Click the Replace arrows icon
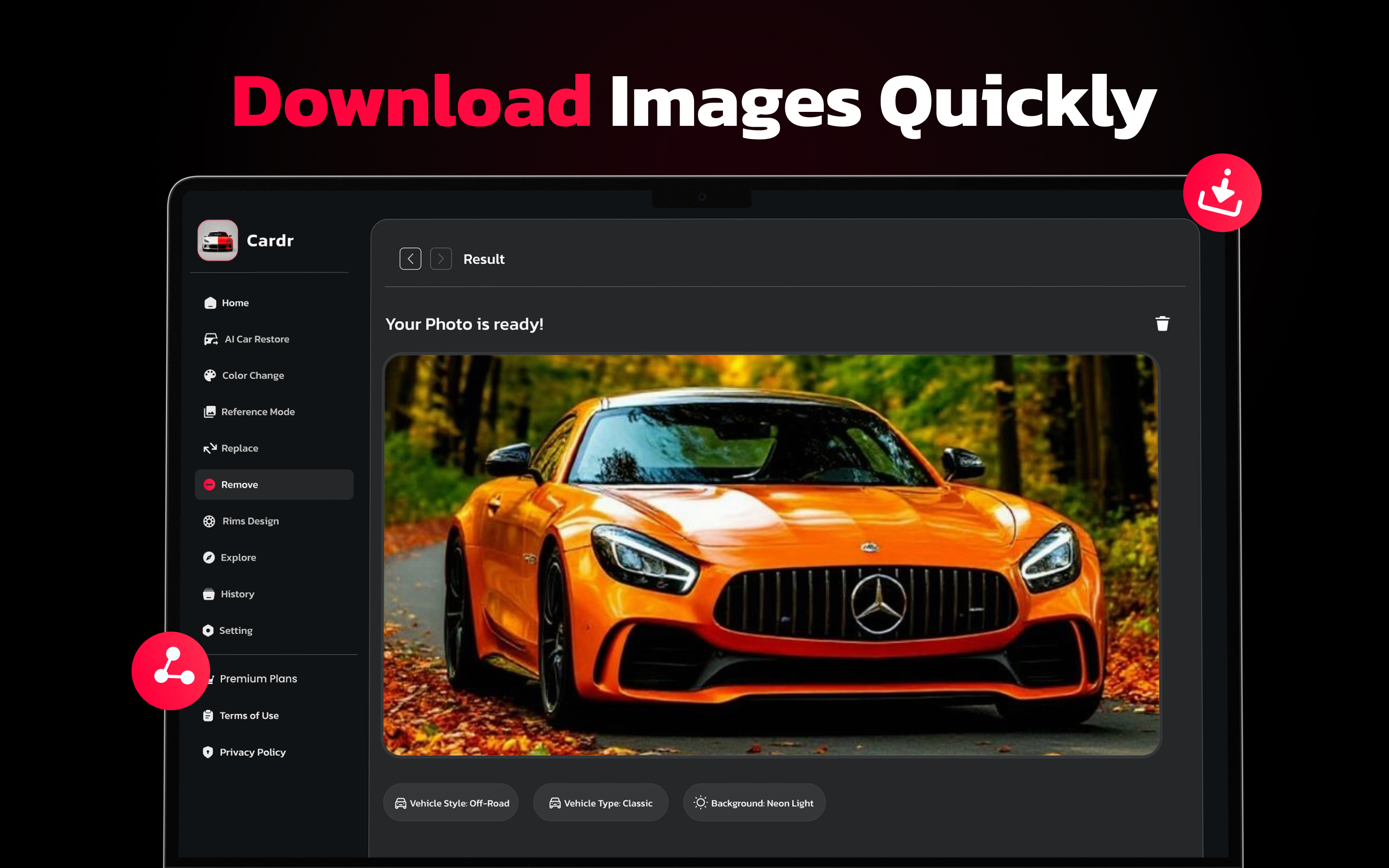 coord(209,448)
